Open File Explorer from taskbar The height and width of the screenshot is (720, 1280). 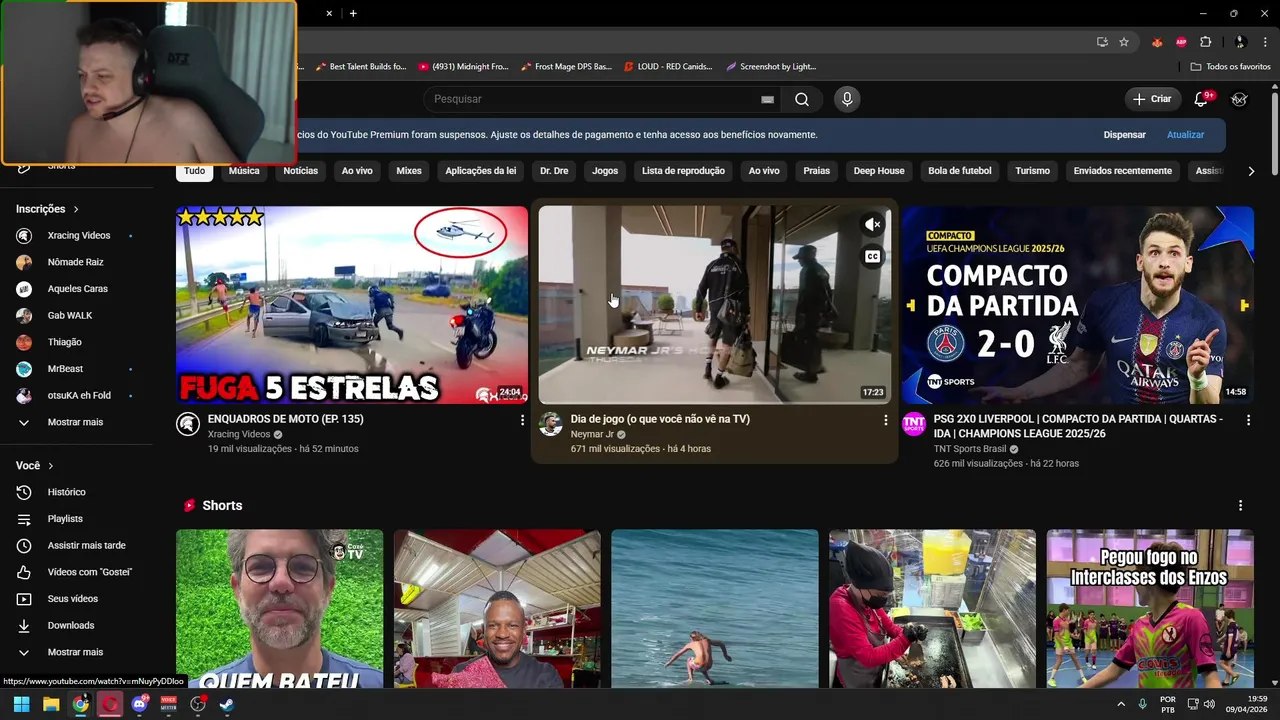(51, 704)
